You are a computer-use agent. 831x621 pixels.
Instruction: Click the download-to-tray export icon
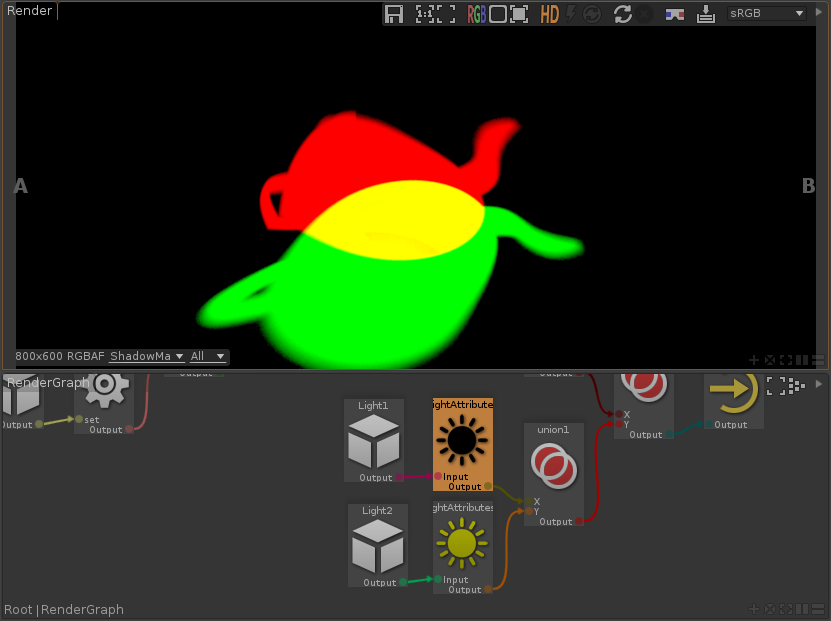707,14
